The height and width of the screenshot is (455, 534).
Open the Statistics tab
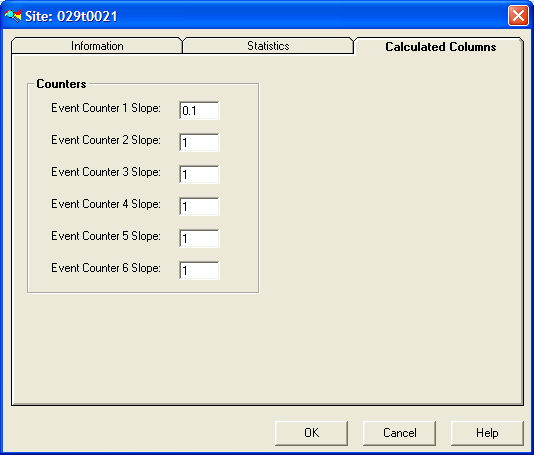268,46
